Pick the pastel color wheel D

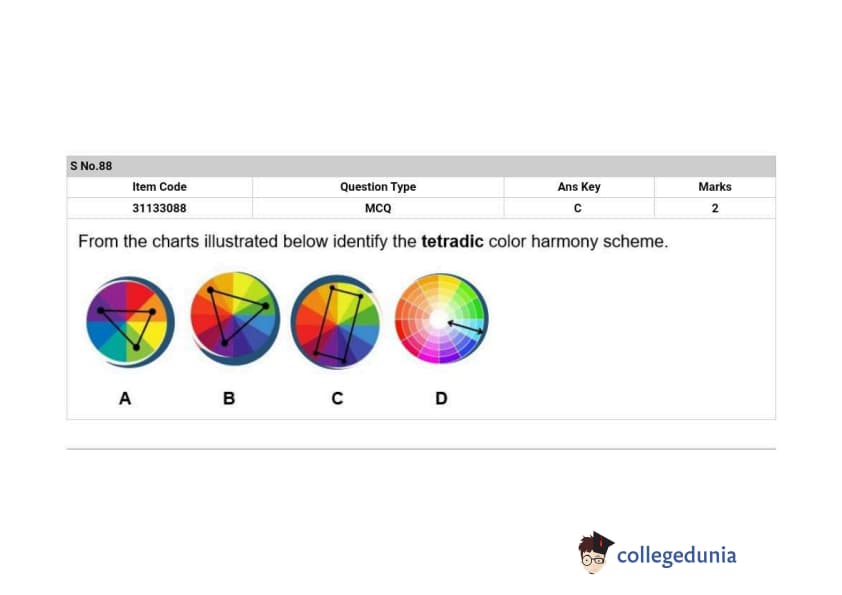(x=441, y=318)
